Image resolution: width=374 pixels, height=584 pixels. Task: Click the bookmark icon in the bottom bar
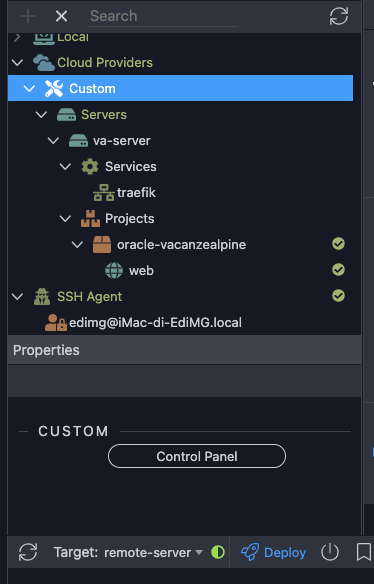(x=364, y=552)
